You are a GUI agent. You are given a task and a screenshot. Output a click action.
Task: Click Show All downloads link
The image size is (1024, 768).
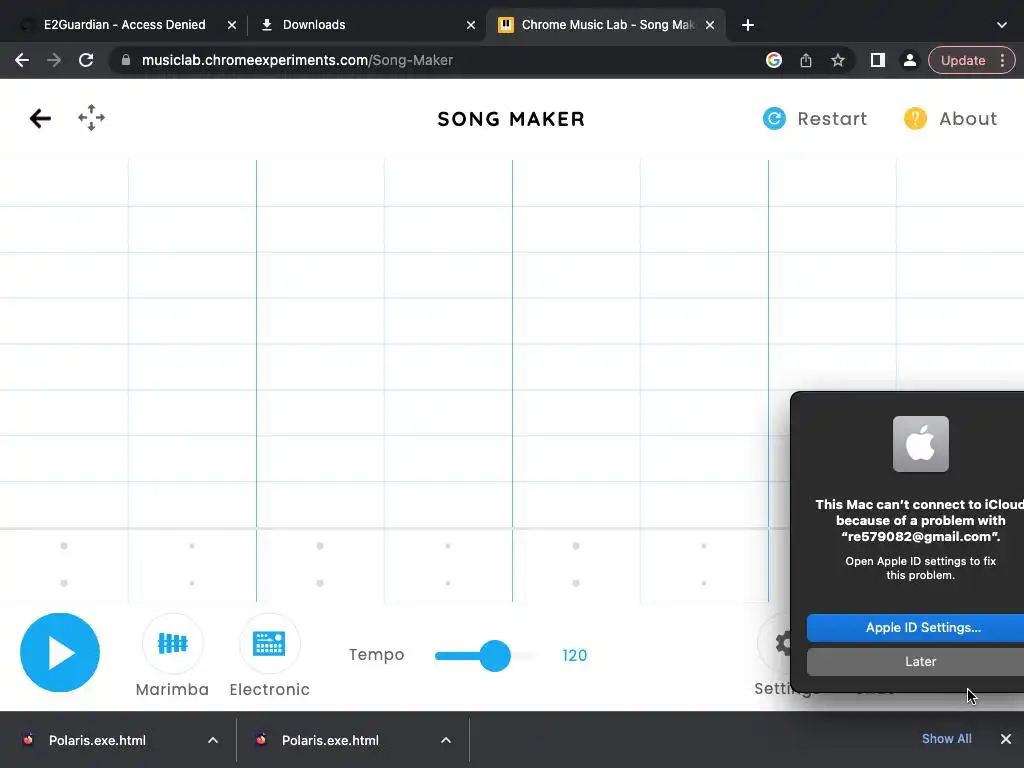(x=946, y=739)
